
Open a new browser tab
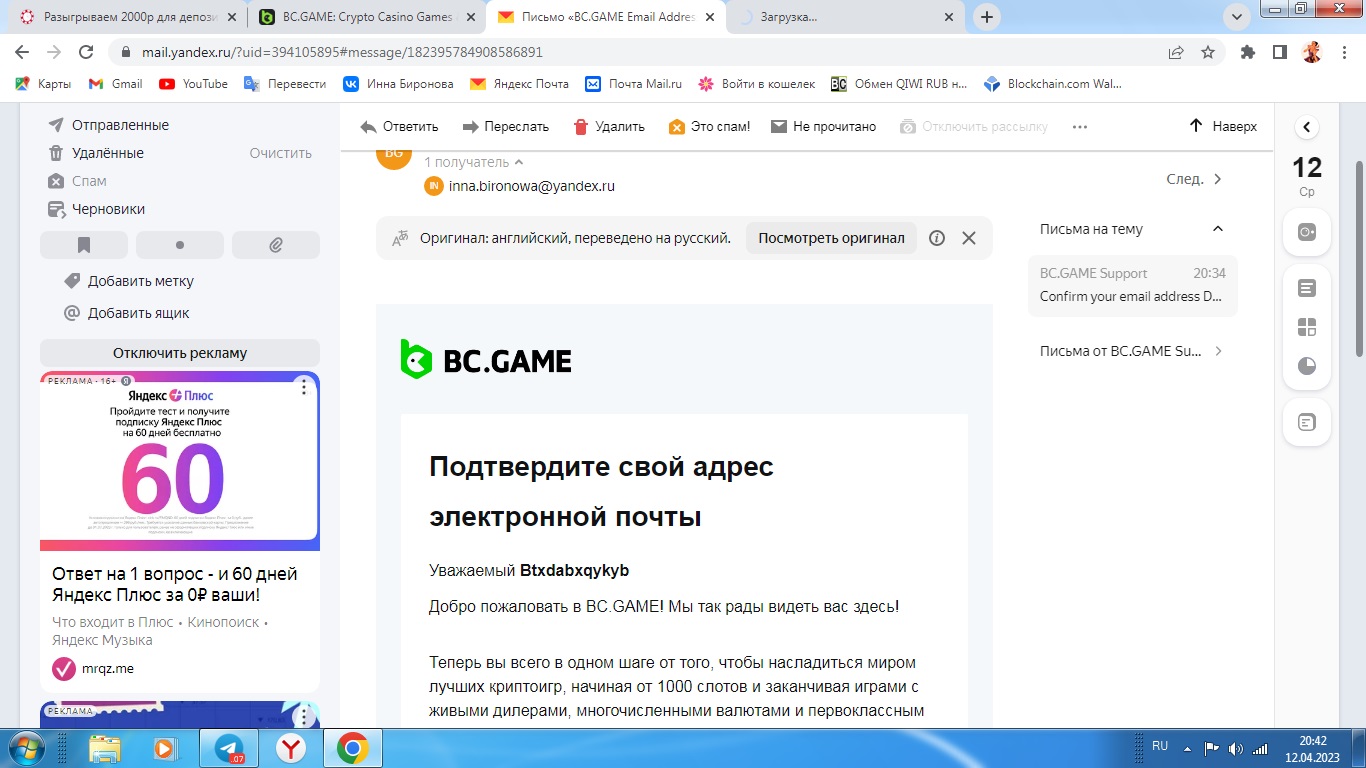(x=987, y=17)
